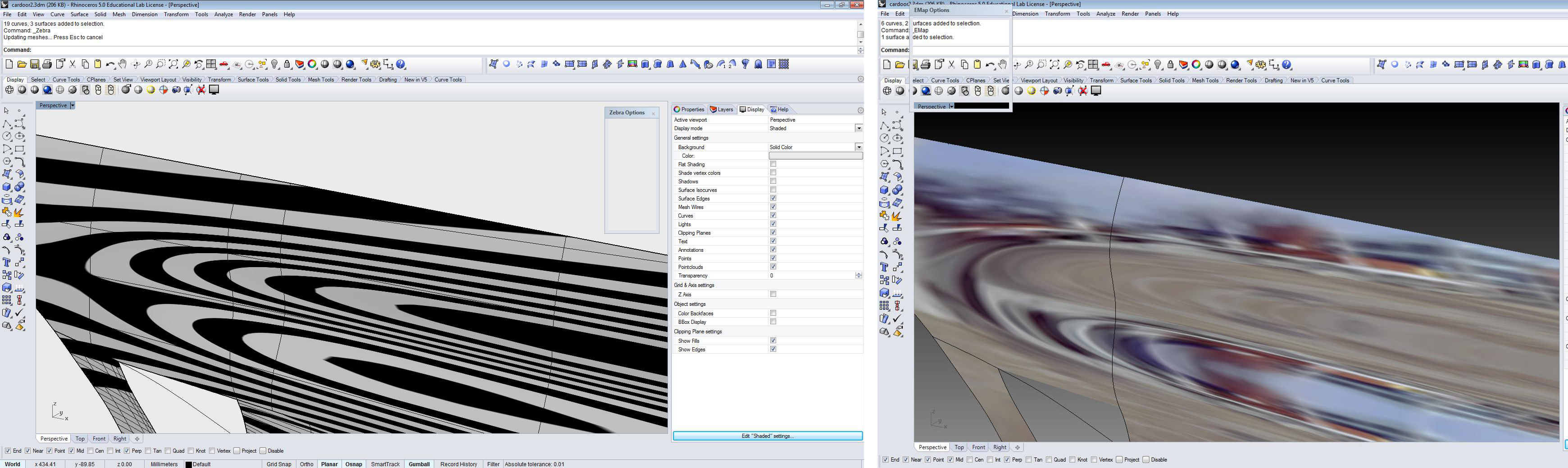The height and width of the screenshot is (468, 1568).
Task: Select the Wireframe globe display icon in left window
Action: (x=9, y=90)
